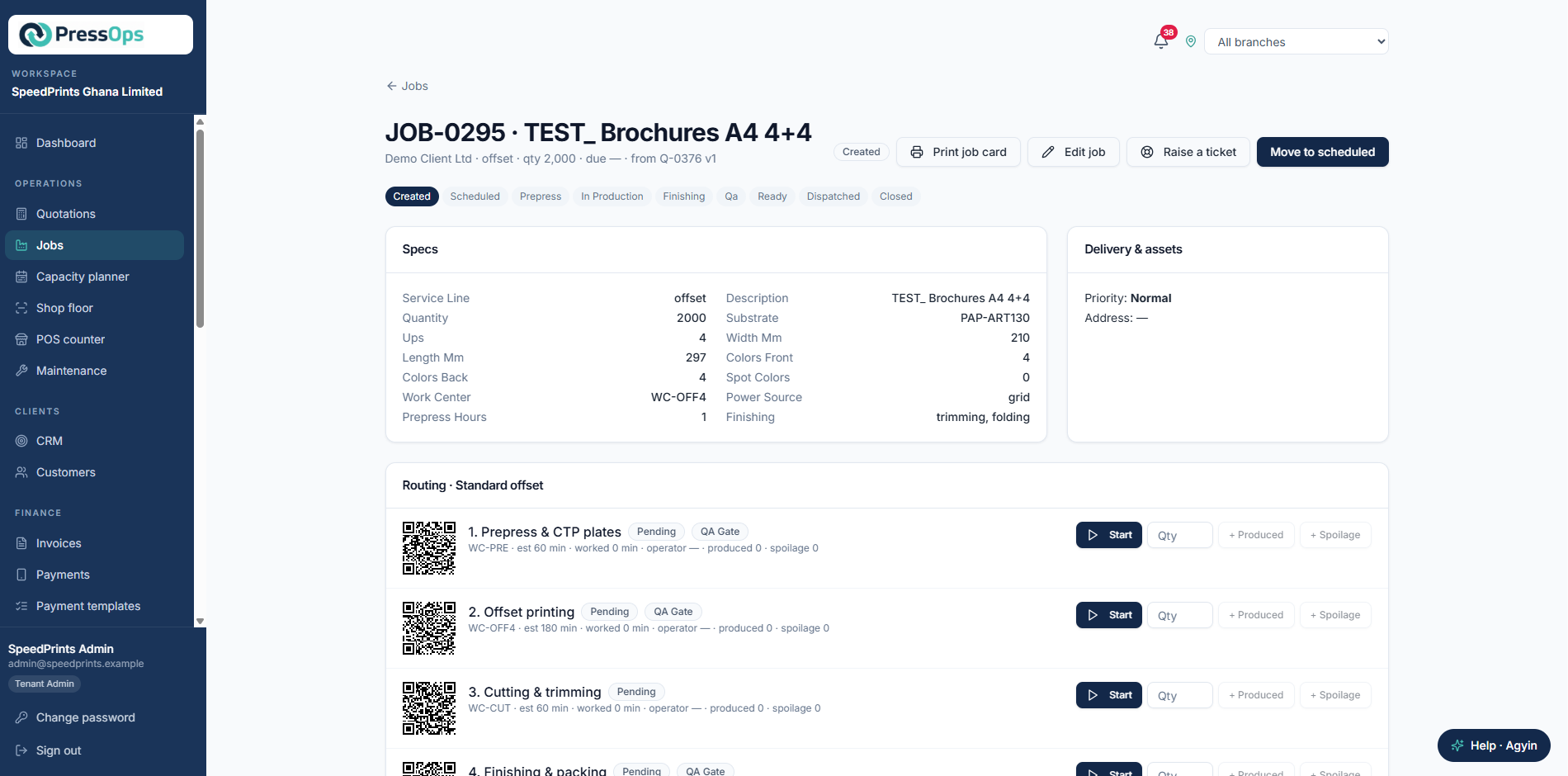
Task: Open Maintenance in sidebar
Action: (94, 371)
